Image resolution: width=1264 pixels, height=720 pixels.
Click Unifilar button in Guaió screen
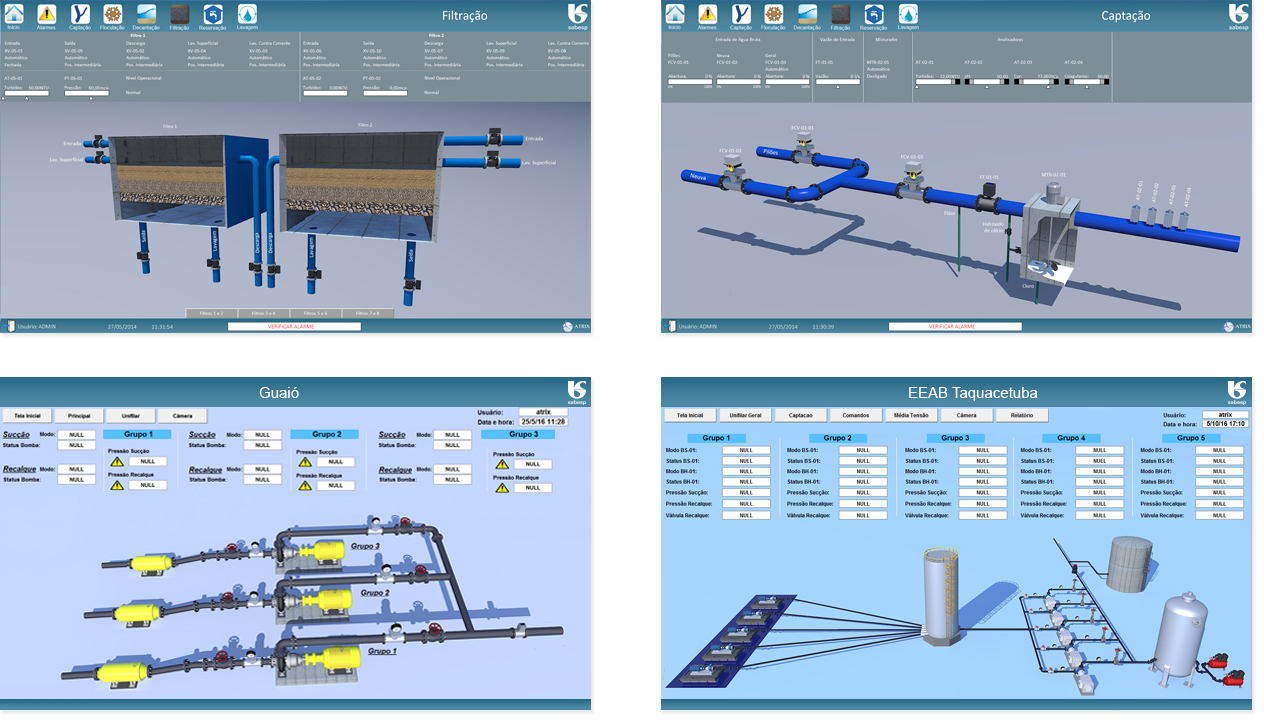(131, 415)
